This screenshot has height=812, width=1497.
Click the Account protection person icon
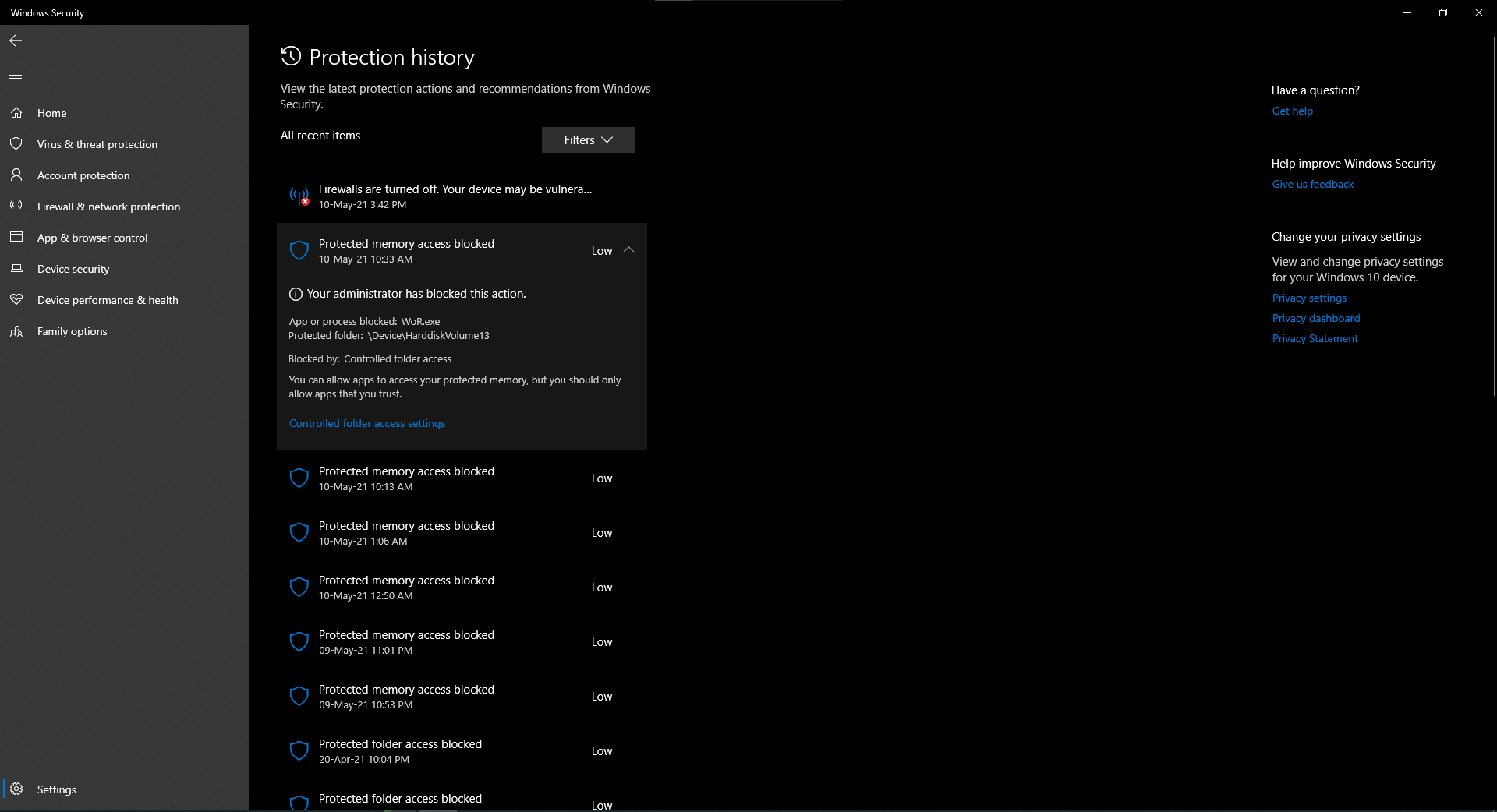point(16,175)
